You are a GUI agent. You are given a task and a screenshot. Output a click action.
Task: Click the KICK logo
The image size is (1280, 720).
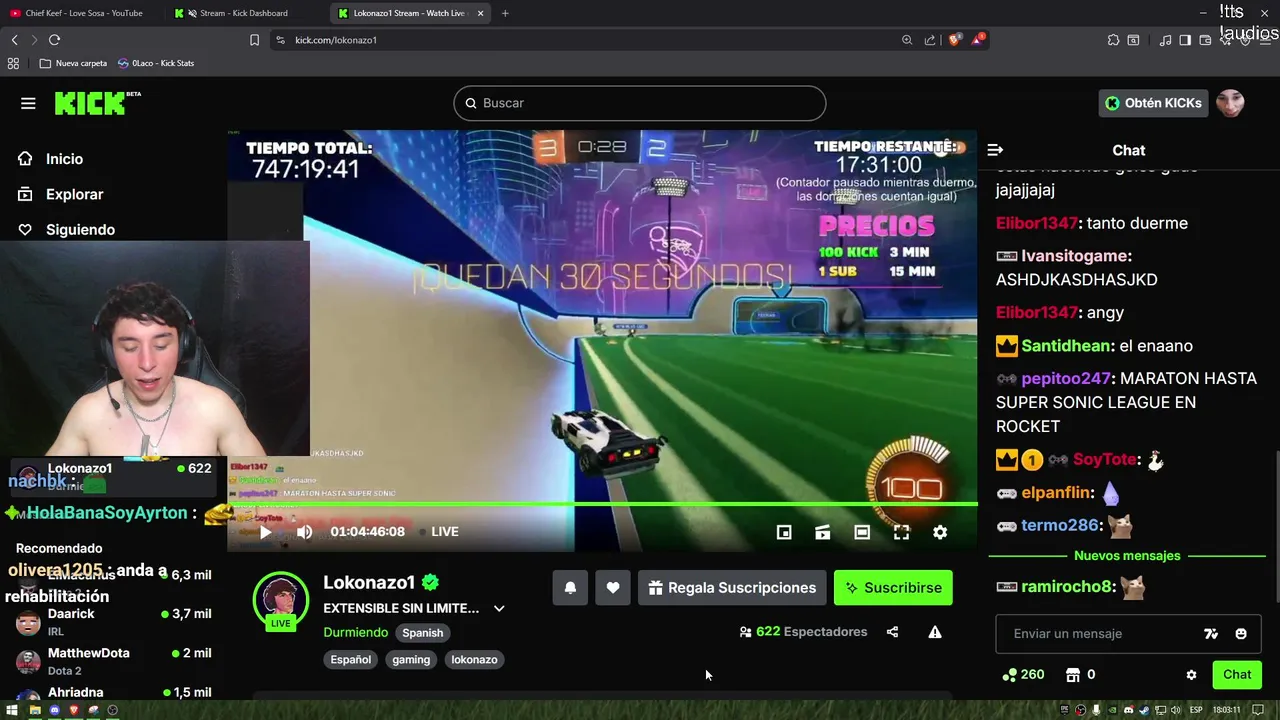click(97, 102)
